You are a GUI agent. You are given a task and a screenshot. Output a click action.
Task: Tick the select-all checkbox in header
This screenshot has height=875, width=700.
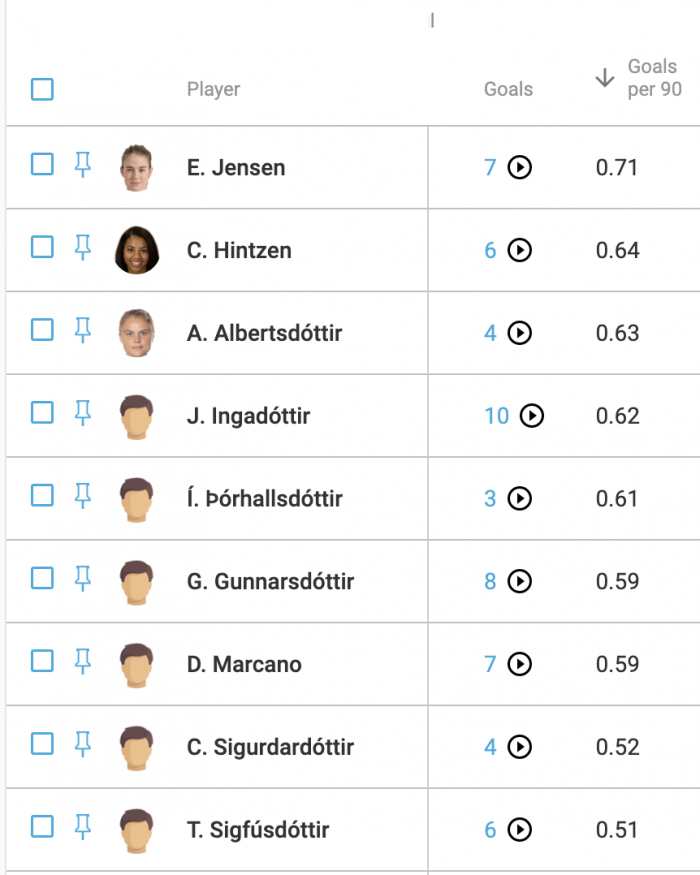tap(42, 89)
